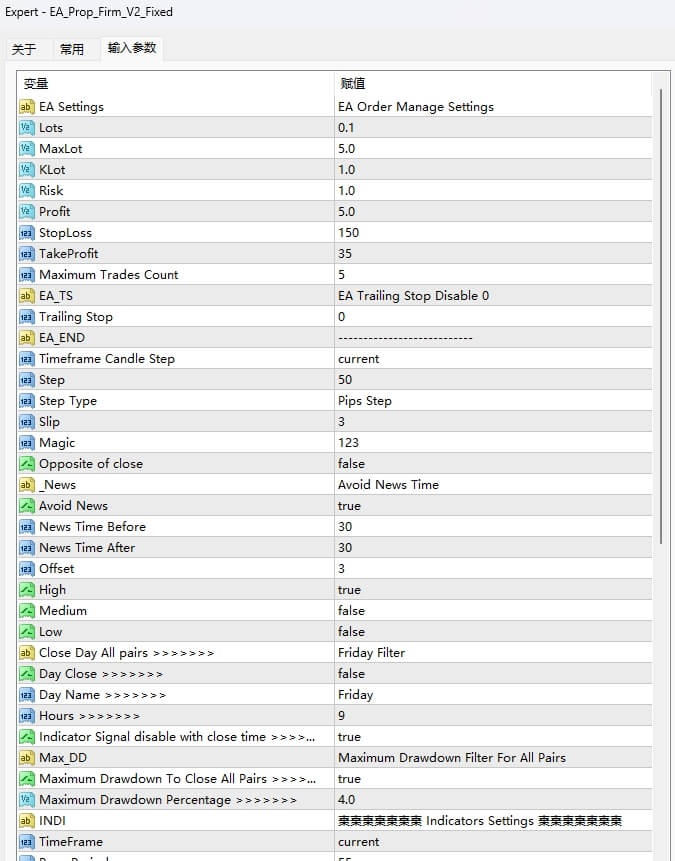The image size is (675, 861).
Task: Click the Maximum Drawdown Percentage icon
Action: point(27,800)
